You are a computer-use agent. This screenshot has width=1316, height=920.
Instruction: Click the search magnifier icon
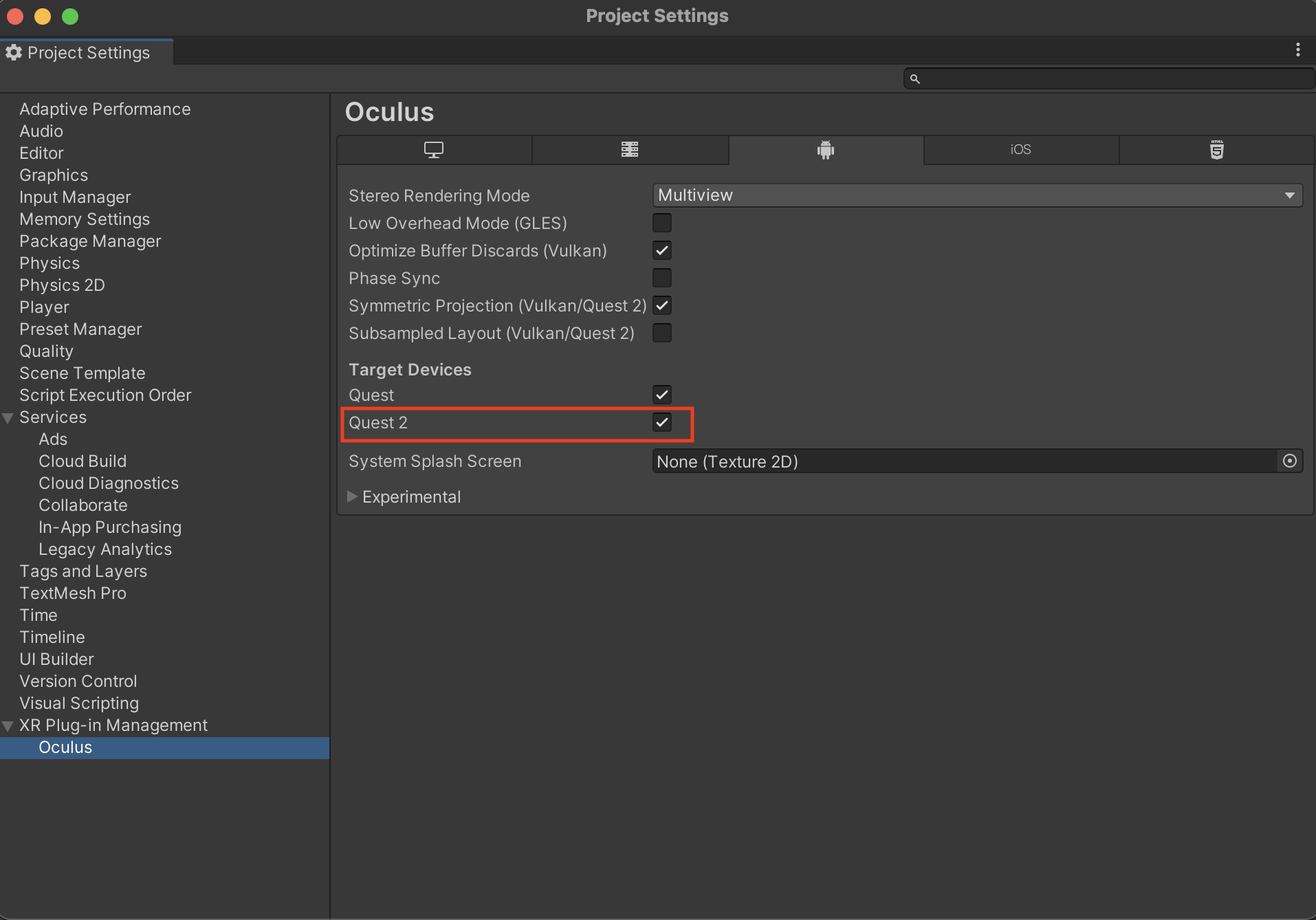tap(915, 79)
